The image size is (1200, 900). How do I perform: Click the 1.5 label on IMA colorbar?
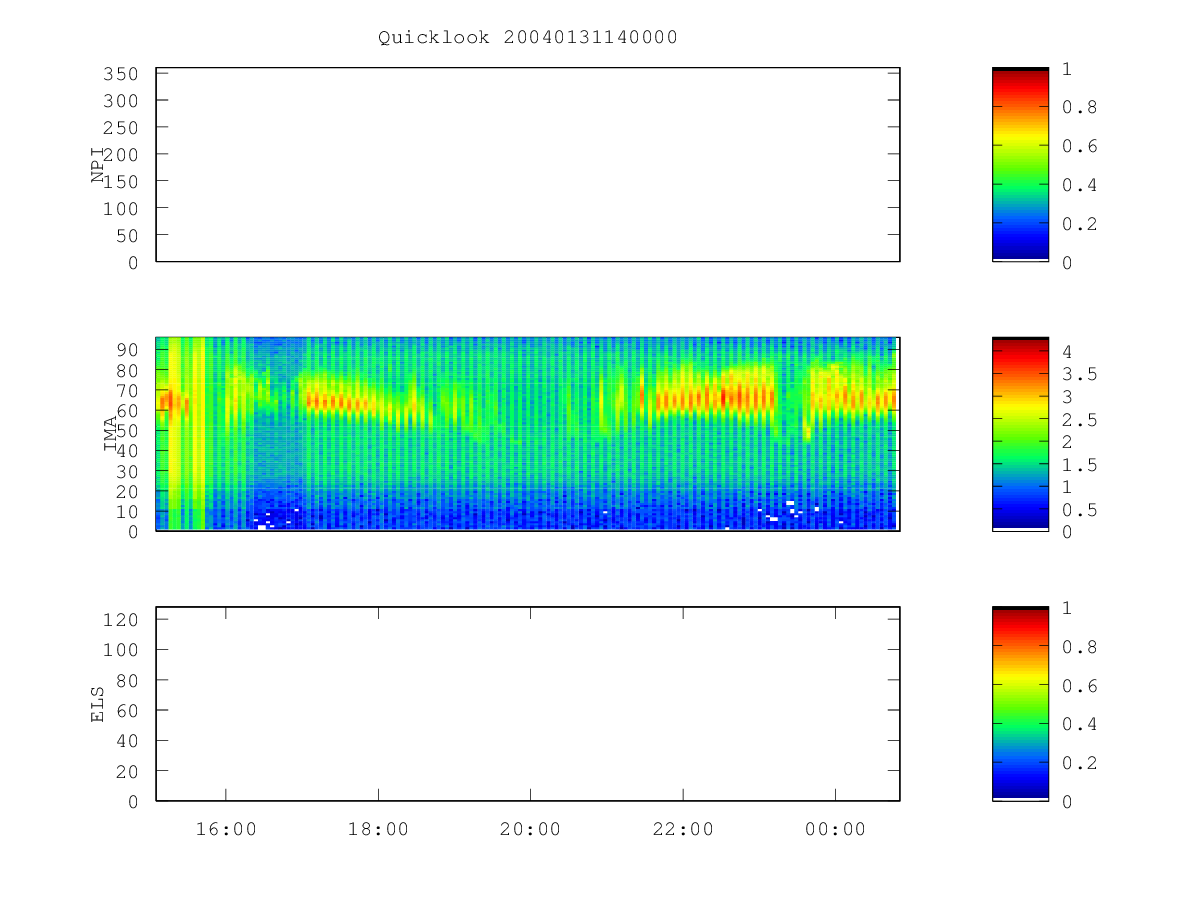pos(1079,464)
